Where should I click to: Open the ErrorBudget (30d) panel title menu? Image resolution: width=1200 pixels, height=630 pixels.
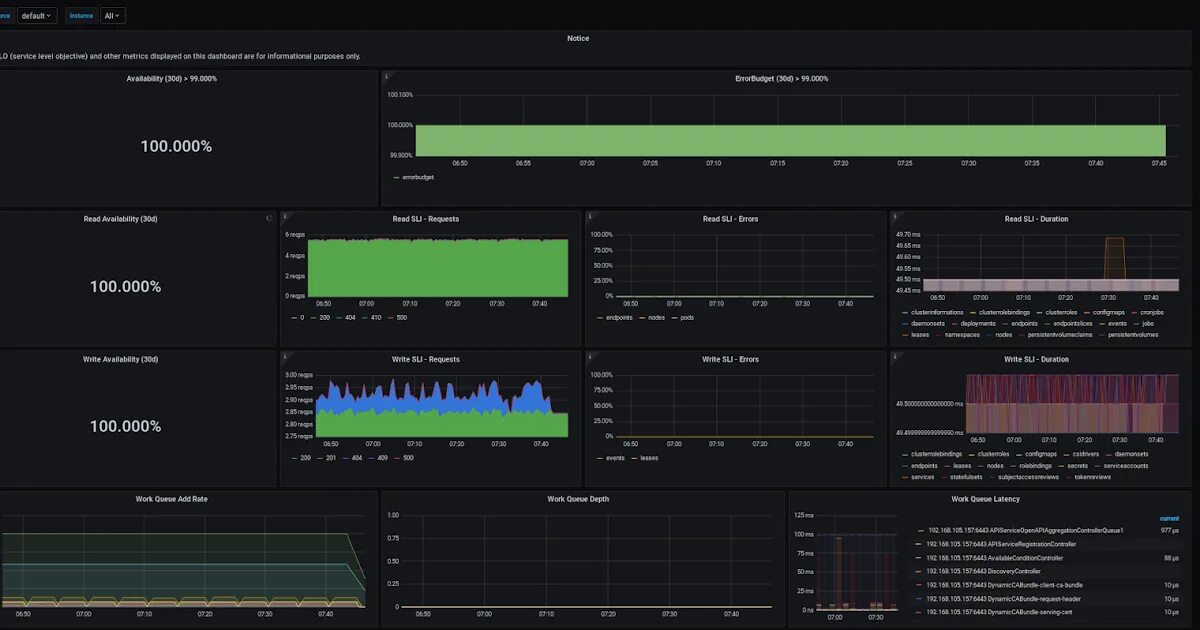[x=781, y=78]
